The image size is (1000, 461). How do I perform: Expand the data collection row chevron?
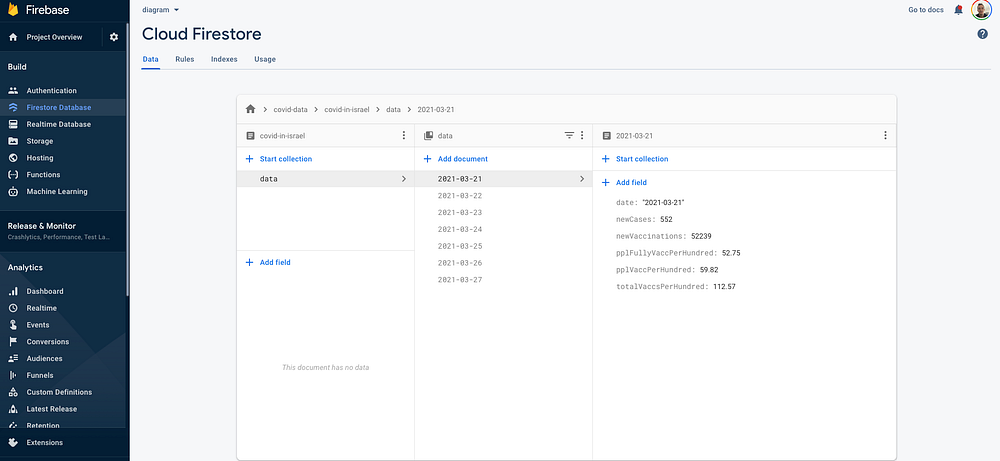(404, 179)
